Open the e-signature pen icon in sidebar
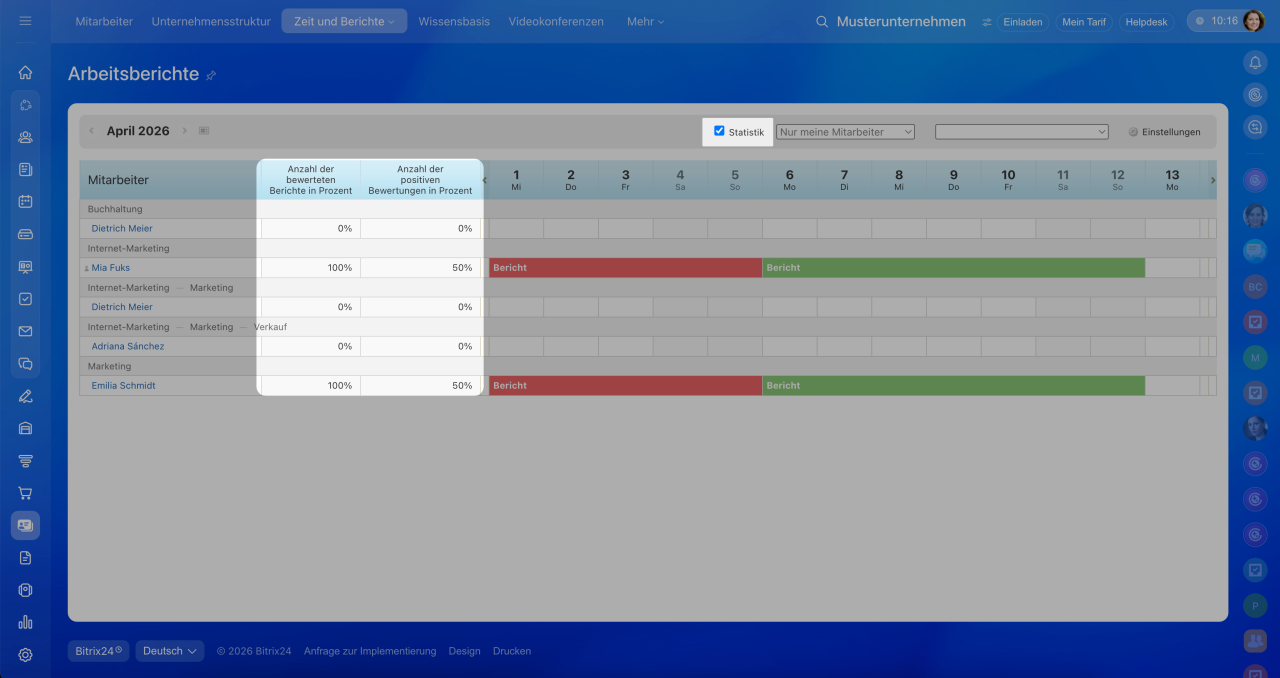Image resolution: width=1280 pixels, height=678 pixels. pos(25,396)
